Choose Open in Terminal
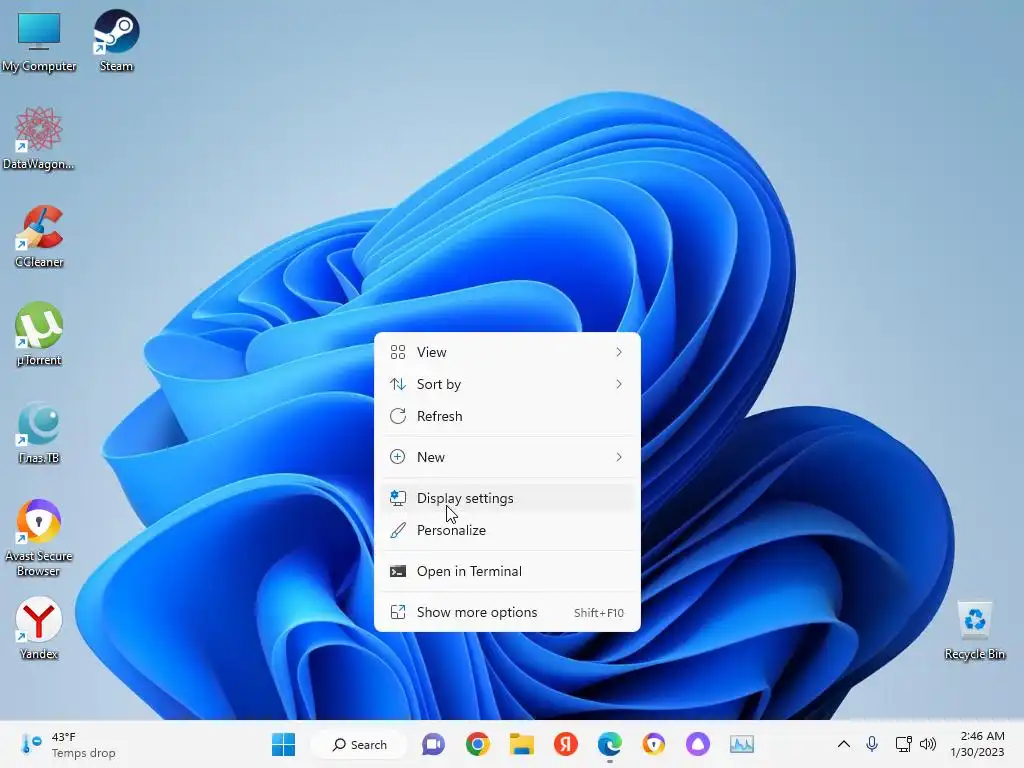 pyautogui.click(x=507, y=571)
